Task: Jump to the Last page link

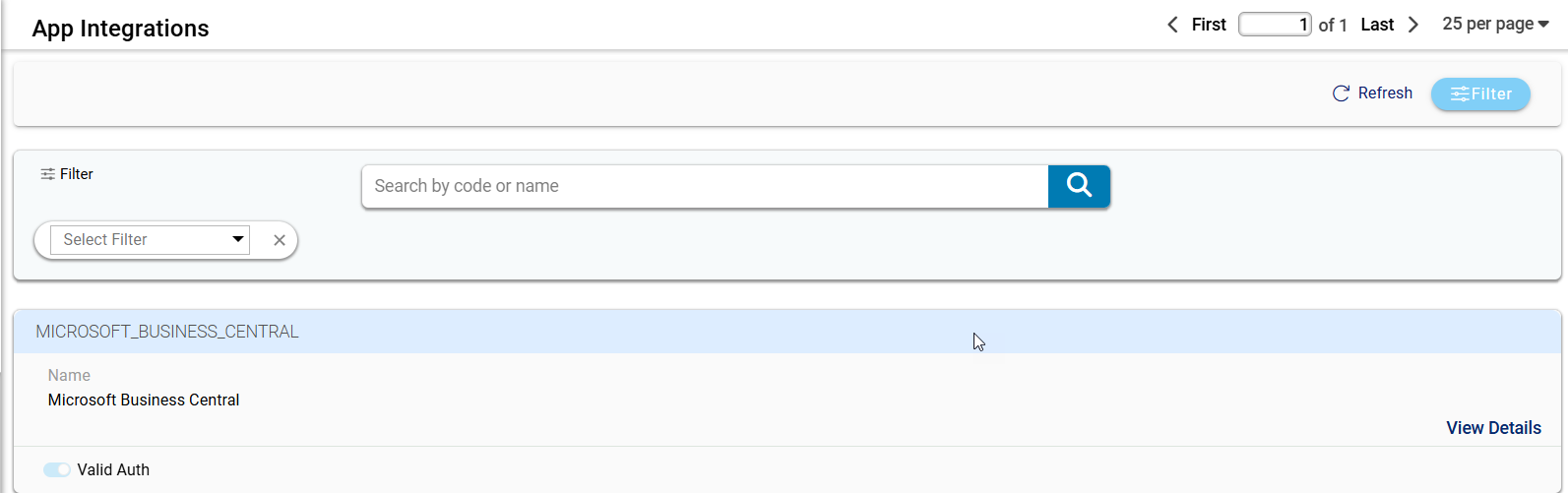Action: click(1377, 25)
